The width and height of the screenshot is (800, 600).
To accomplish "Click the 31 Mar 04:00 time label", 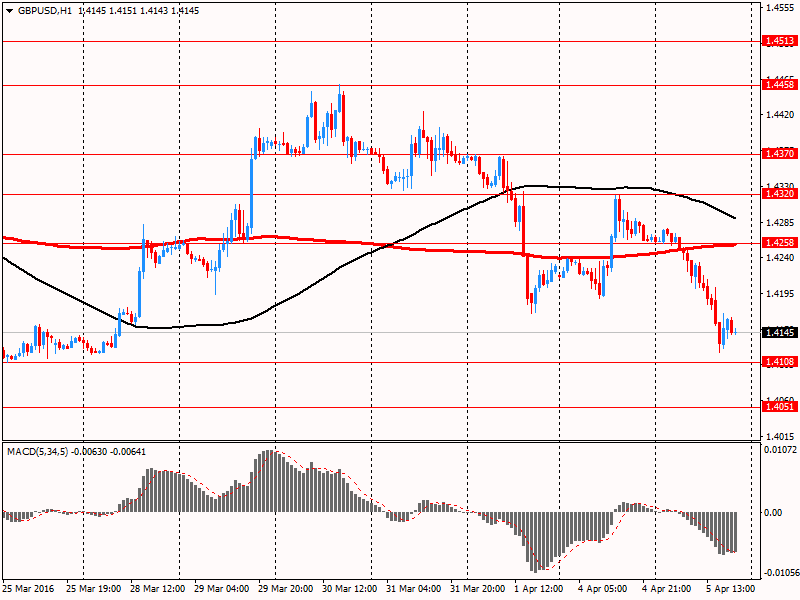I will 414,589.
